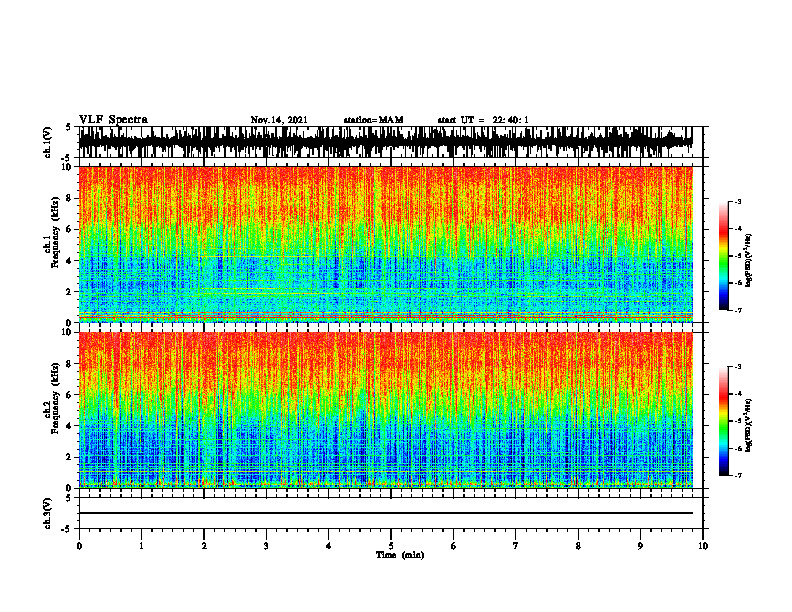Click the ch.3 flat voltage trace
Viewport: 792px width, 612px height.
(385, 513)
